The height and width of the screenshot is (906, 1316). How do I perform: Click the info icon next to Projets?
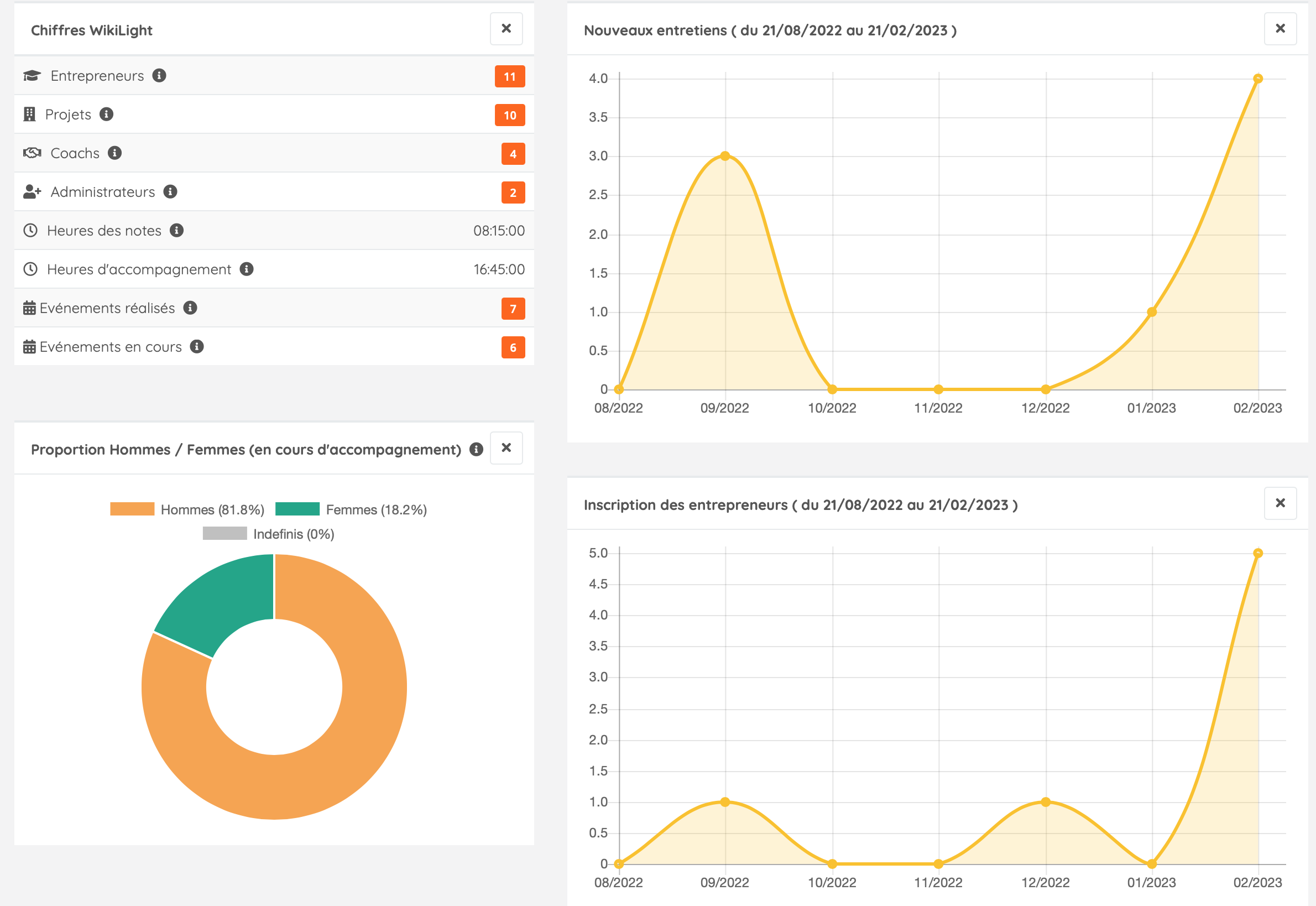point(107,114)
